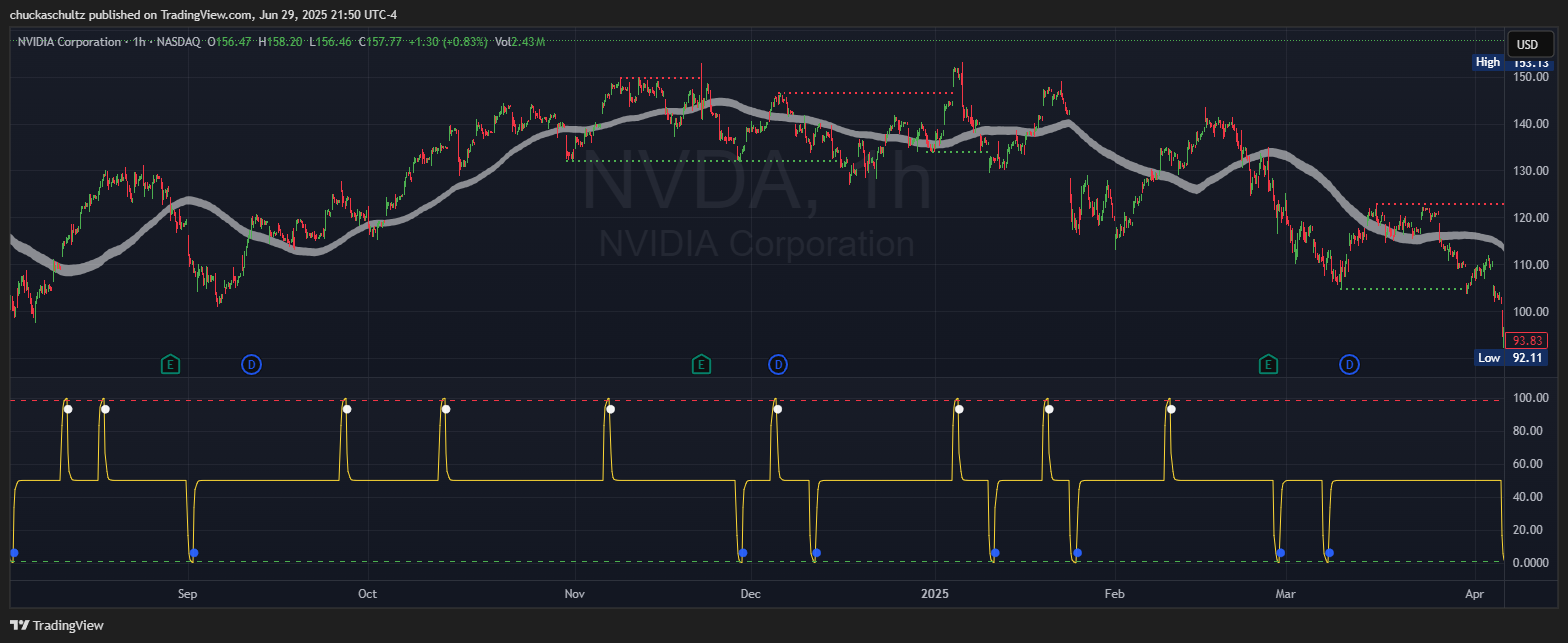Click 110.00 on the price axis
The height and width of the screenshot is (643, 1568).
click(x=1530, y=265)
